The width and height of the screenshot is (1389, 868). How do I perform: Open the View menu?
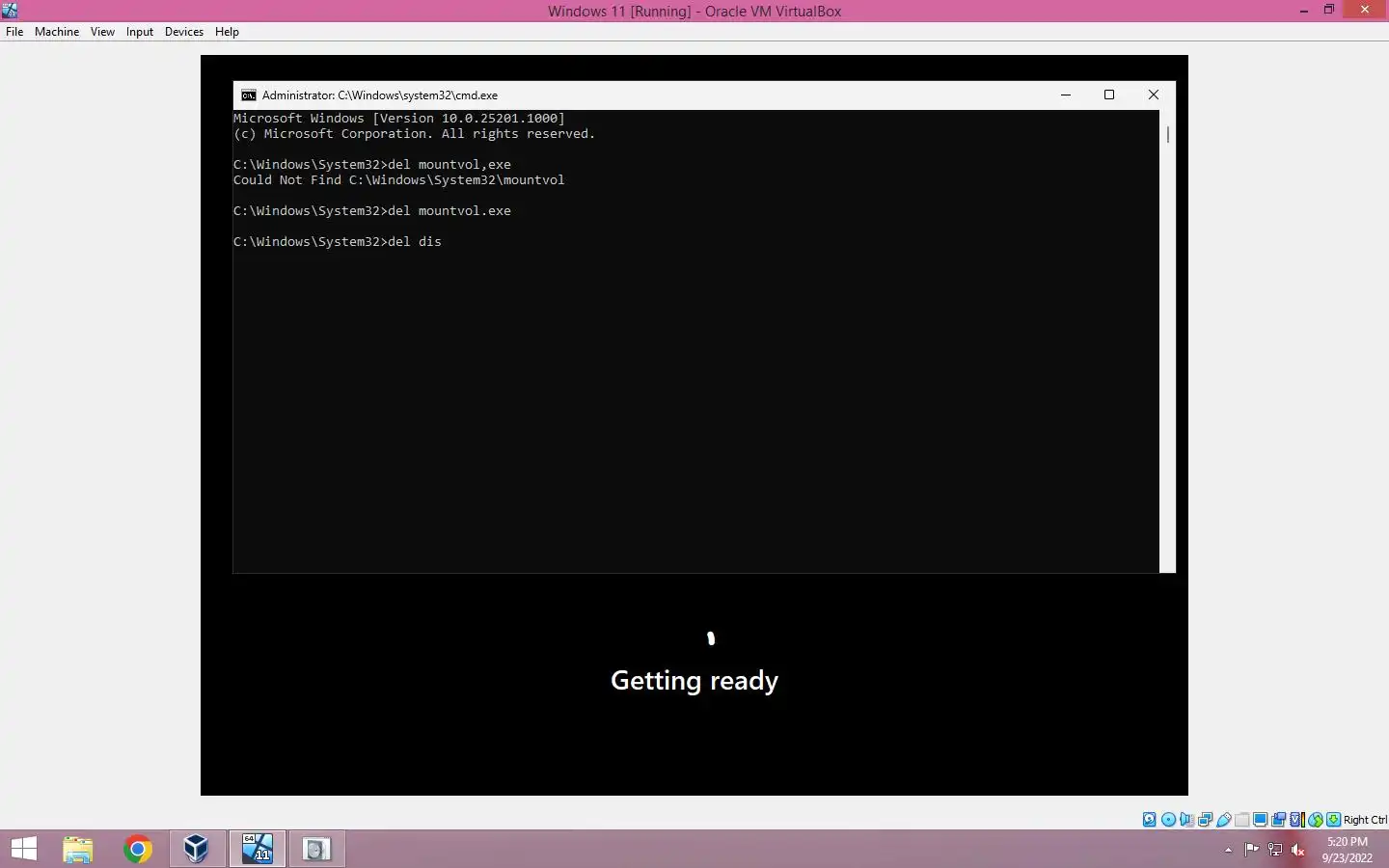[102, 32]
